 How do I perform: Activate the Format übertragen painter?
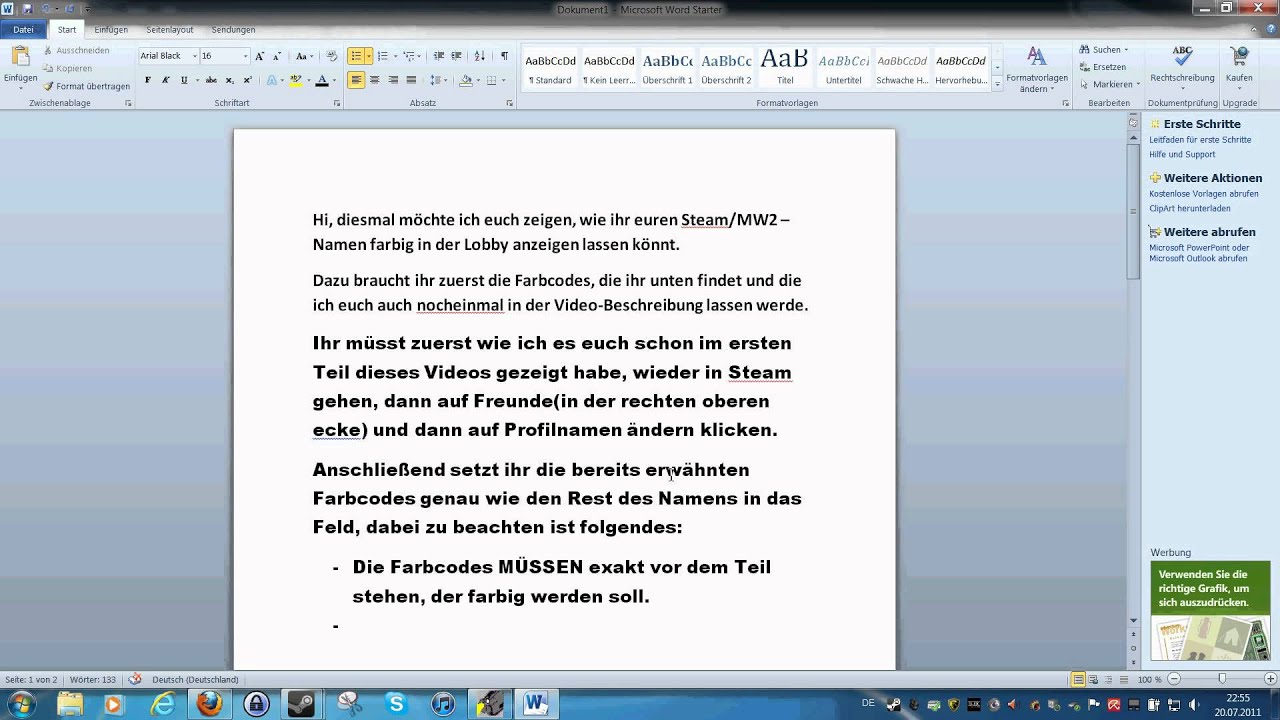click(x=87, y=86)
